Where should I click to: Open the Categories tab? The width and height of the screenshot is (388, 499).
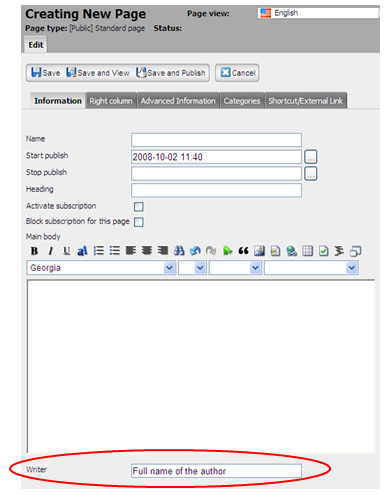(242, 101)
